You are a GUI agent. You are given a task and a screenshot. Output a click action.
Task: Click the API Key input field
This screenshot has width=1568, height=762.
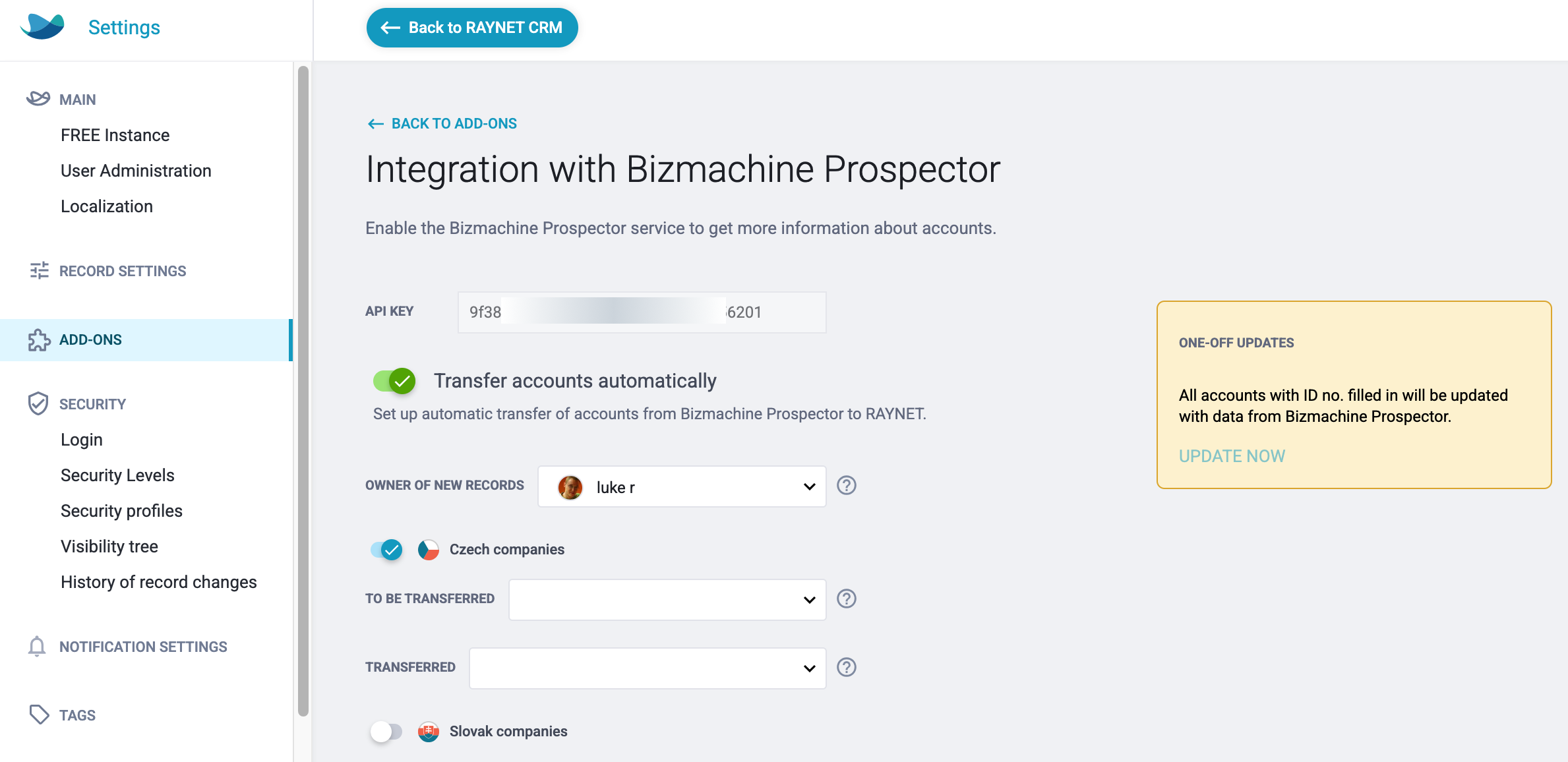[x=642, y=312]
